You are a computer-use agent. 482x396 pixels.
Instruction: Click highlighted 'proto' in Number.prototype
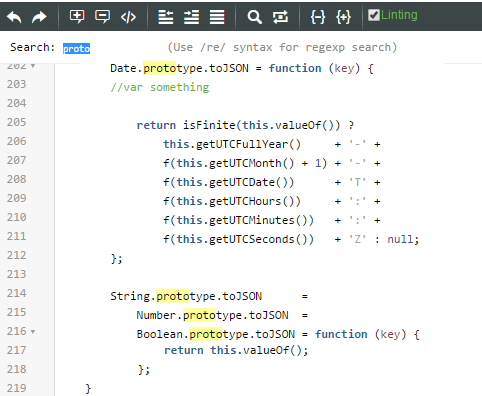(199, 315)
